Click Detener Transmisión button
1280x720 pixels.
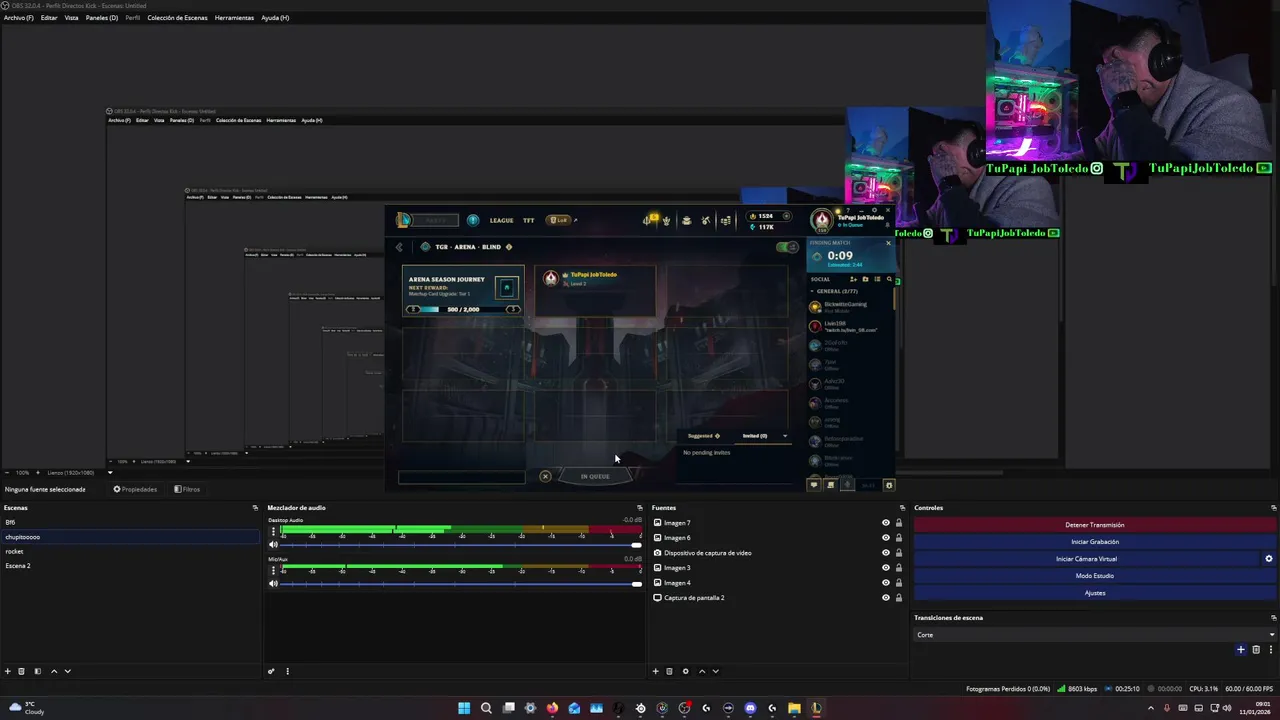(1095, 525)
